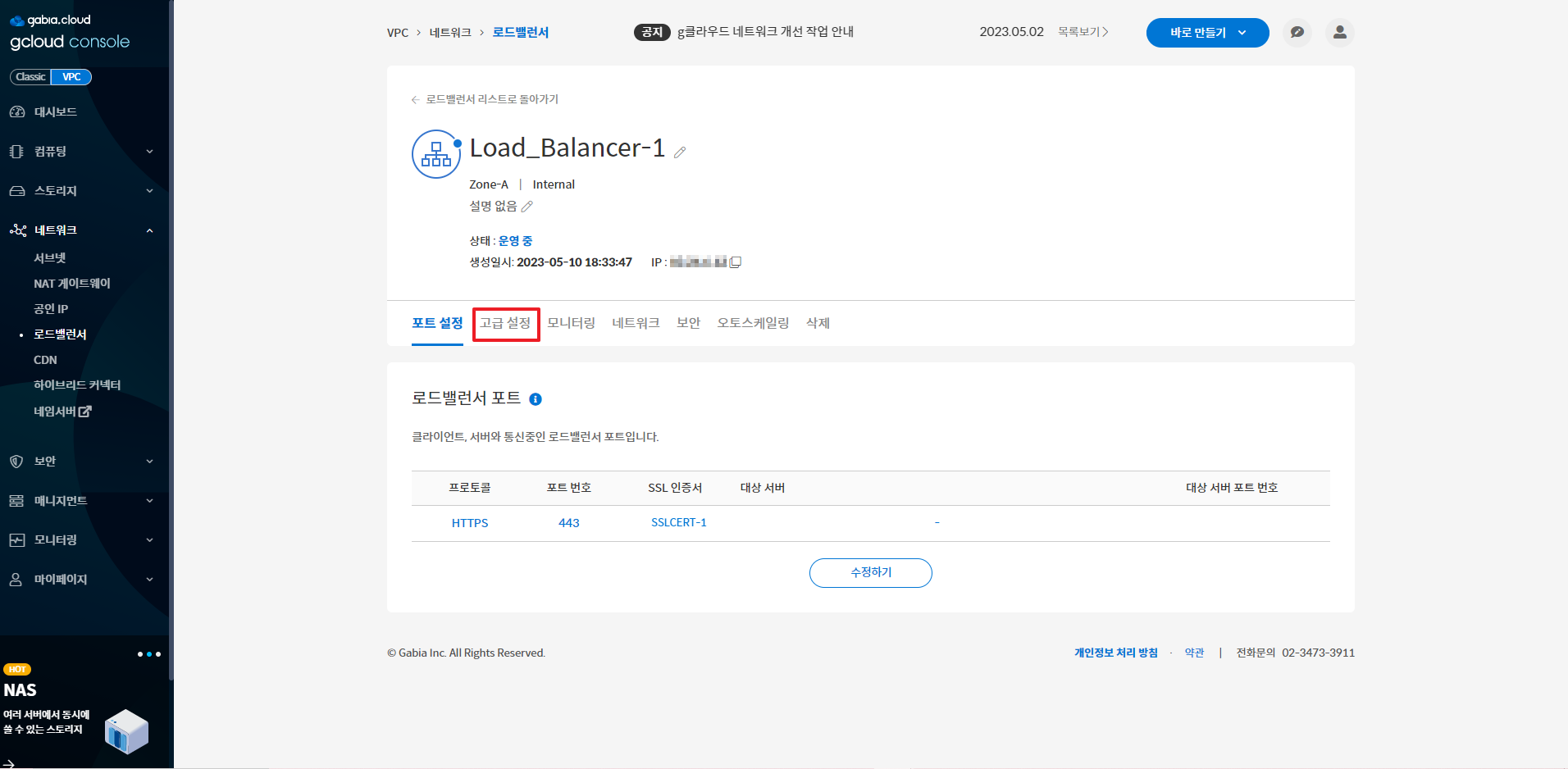Click the 운영 중 status text
Screen dimensions: 1568x769
click(516, 241)
